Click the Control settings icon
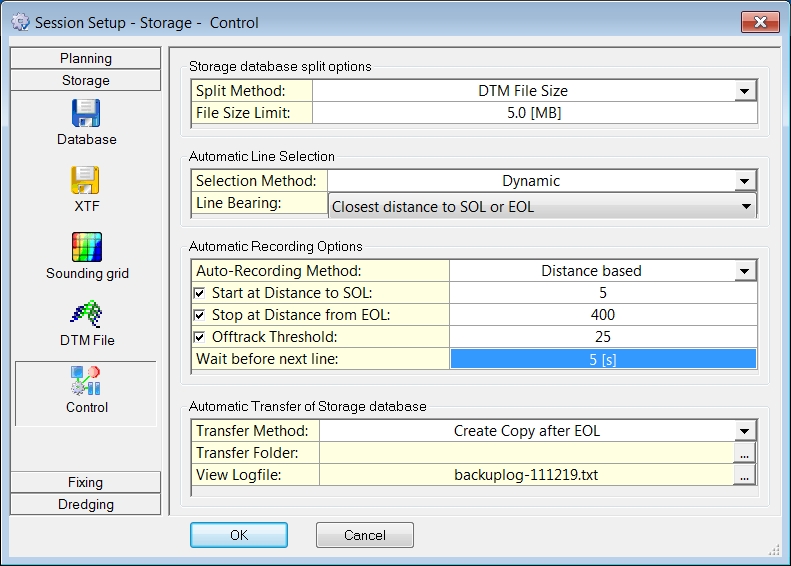This screenshot has height=566, width=791. point(86,381)
